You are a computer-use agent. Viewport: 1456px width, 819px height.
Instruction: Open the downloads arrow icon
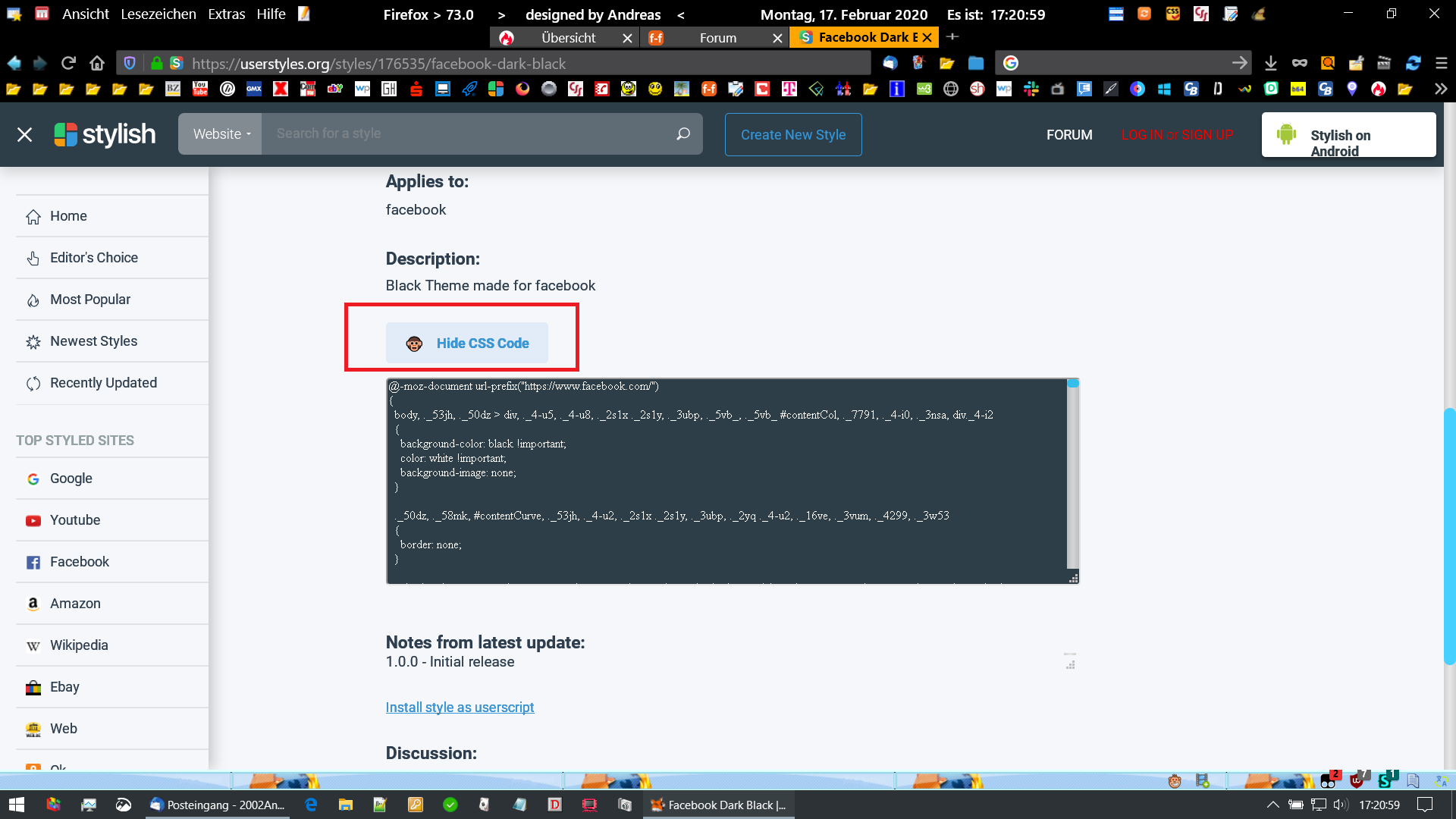pyautogui.click(x=1271, y=63)
